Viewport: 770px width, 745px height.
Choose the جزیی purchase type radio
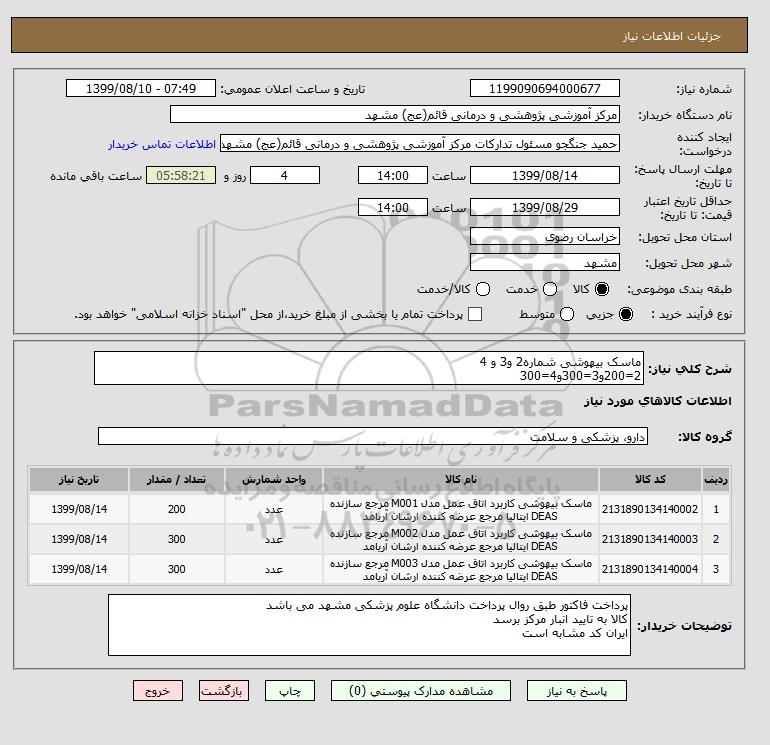pos(626,314)
